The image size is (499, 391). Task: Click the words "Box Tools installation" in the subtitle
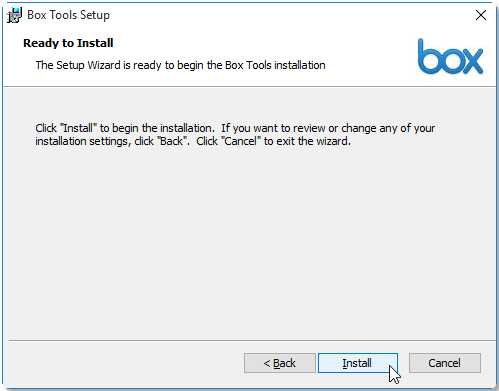(275, 65)
